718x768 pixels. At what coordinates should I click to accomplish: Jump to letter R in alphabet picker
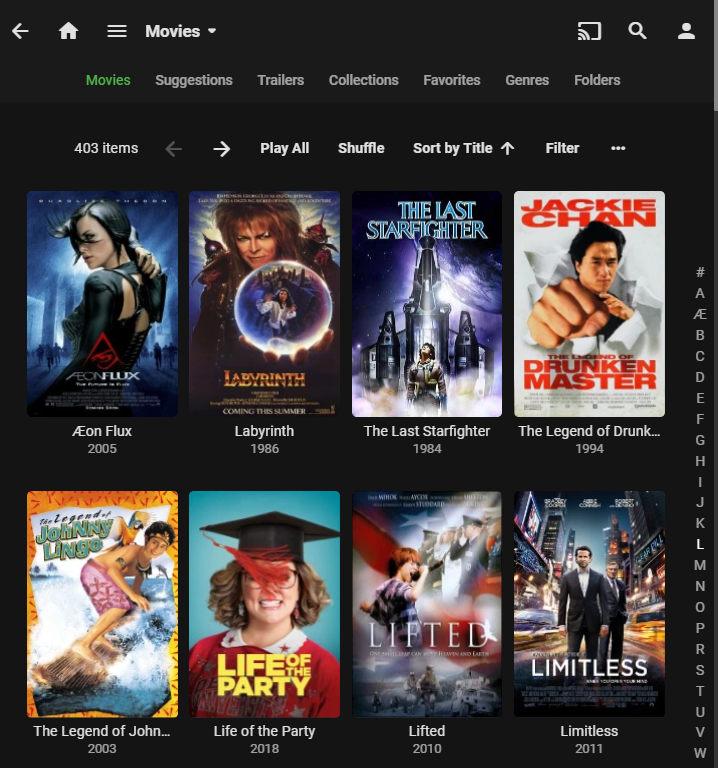click(700, 649)
